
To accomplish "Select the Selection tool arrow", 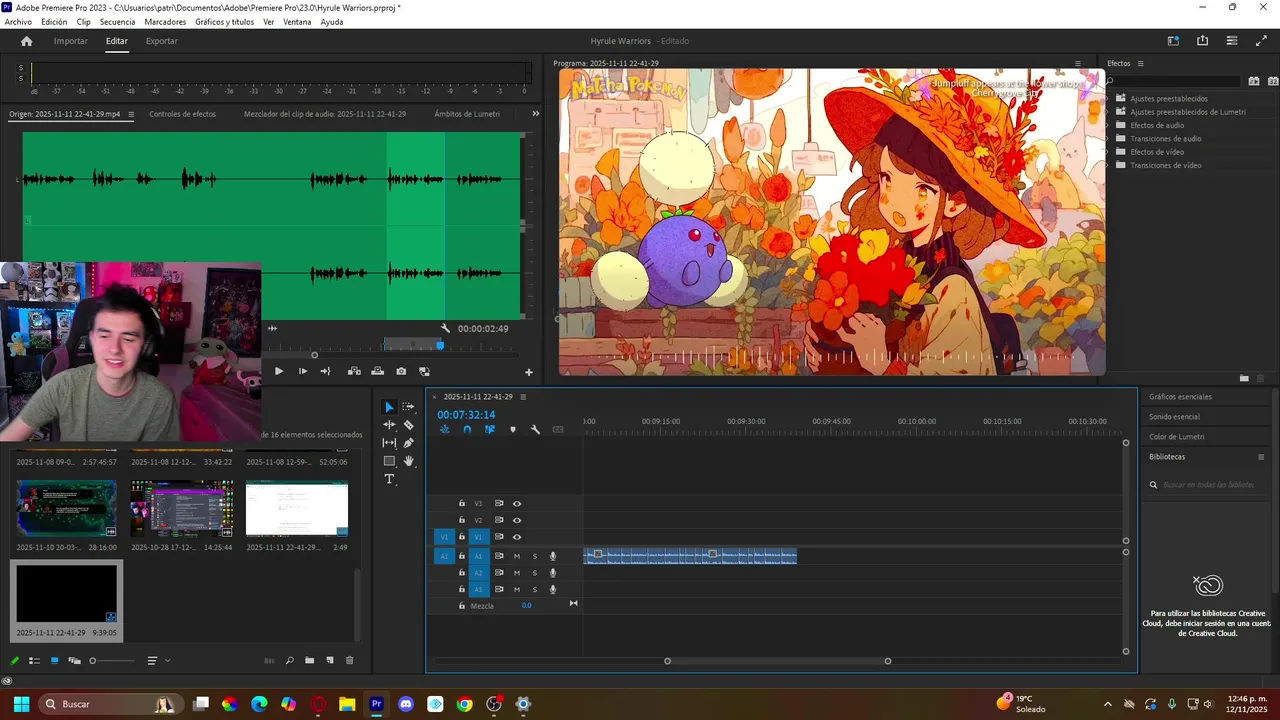I will pos(389,407).
